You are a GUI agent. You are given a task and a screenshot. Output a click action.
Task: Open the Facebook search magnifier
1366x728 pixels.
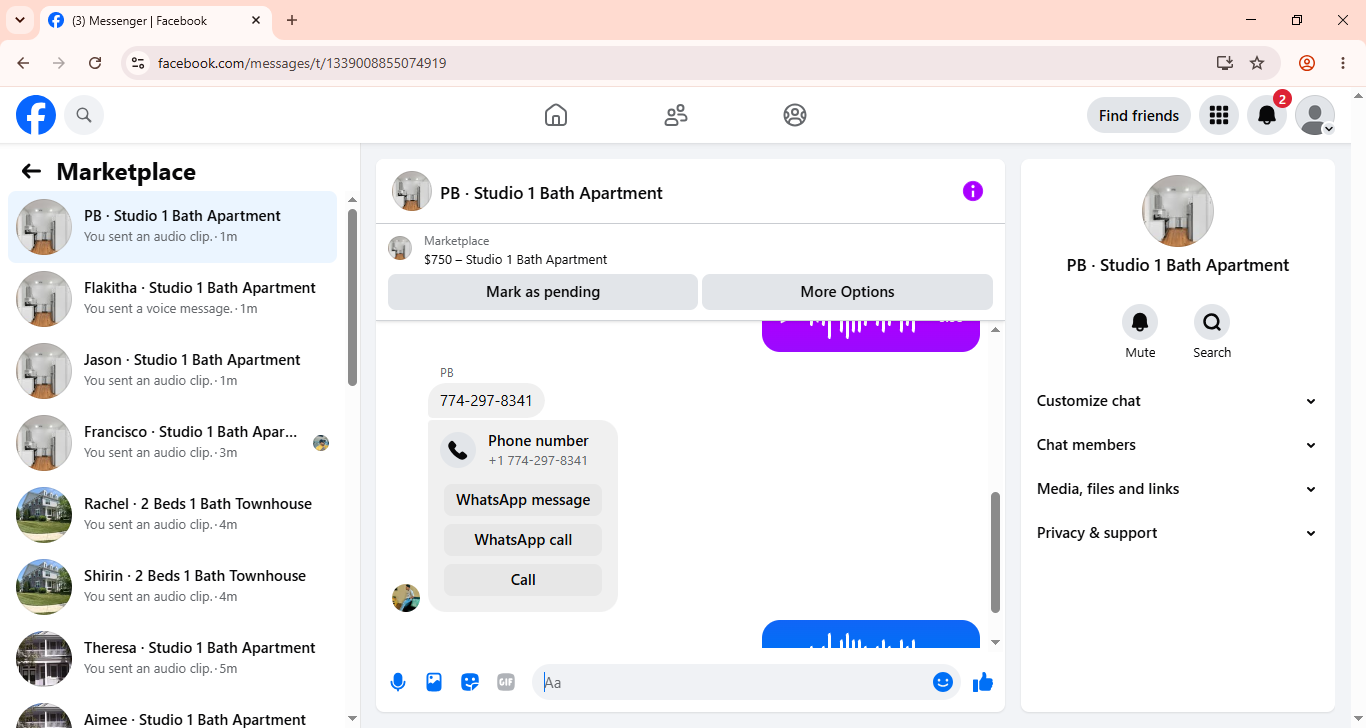tap(84, 115)
